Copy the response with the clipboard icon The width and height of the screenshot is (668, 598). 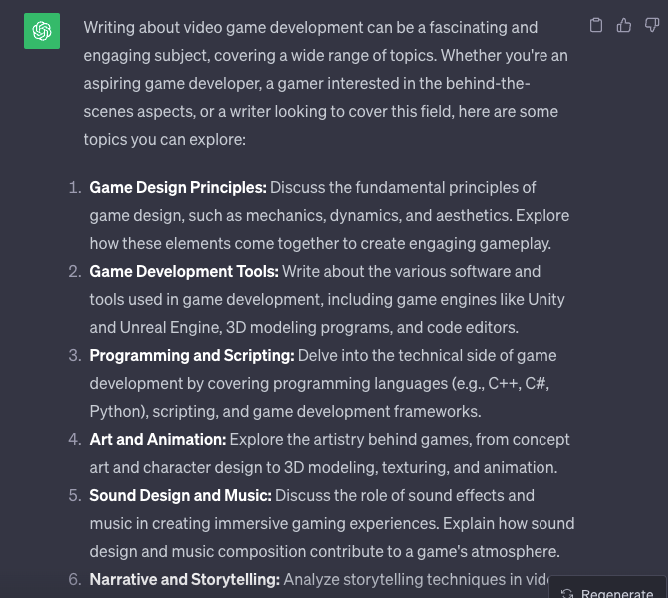pyautogui.click(x=596, y=25)
